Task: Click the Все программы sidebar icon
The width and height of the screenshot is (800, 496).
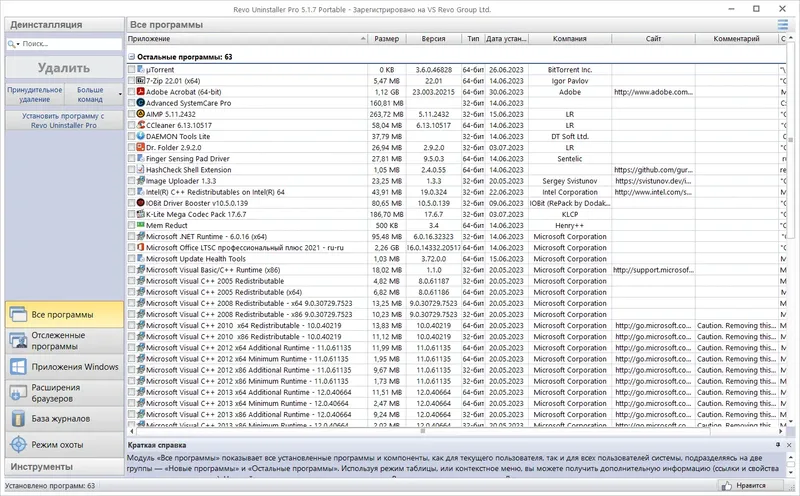Action: [18, 314]
